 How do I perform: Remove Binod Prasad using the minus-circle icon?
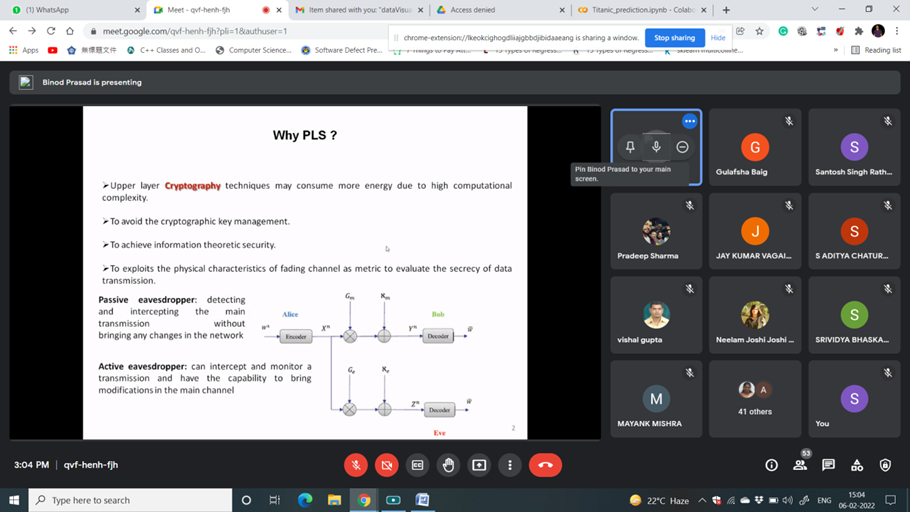(x=682, y=147)
